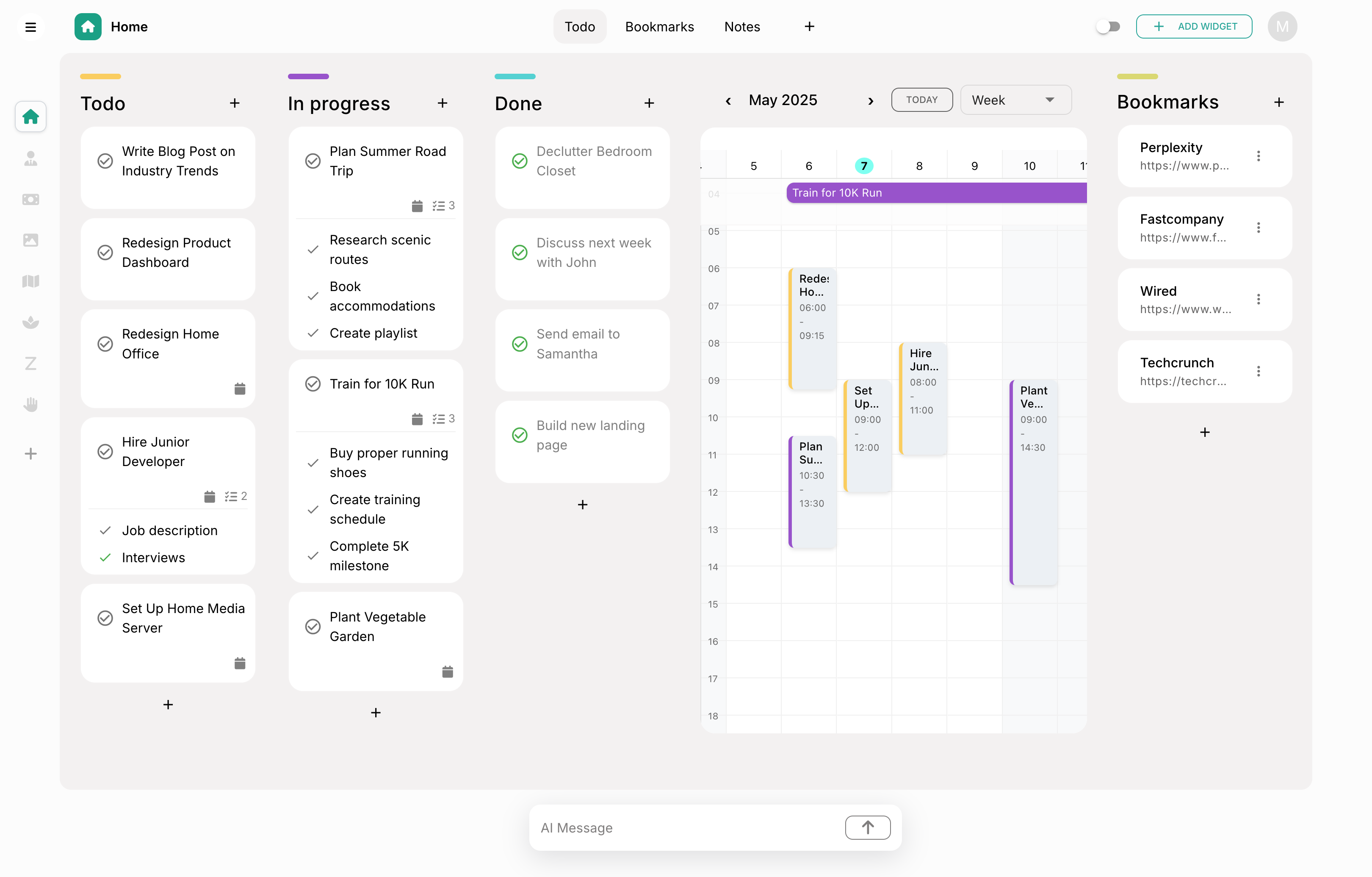Click the ADD WIDGET button

point(1194,27)
